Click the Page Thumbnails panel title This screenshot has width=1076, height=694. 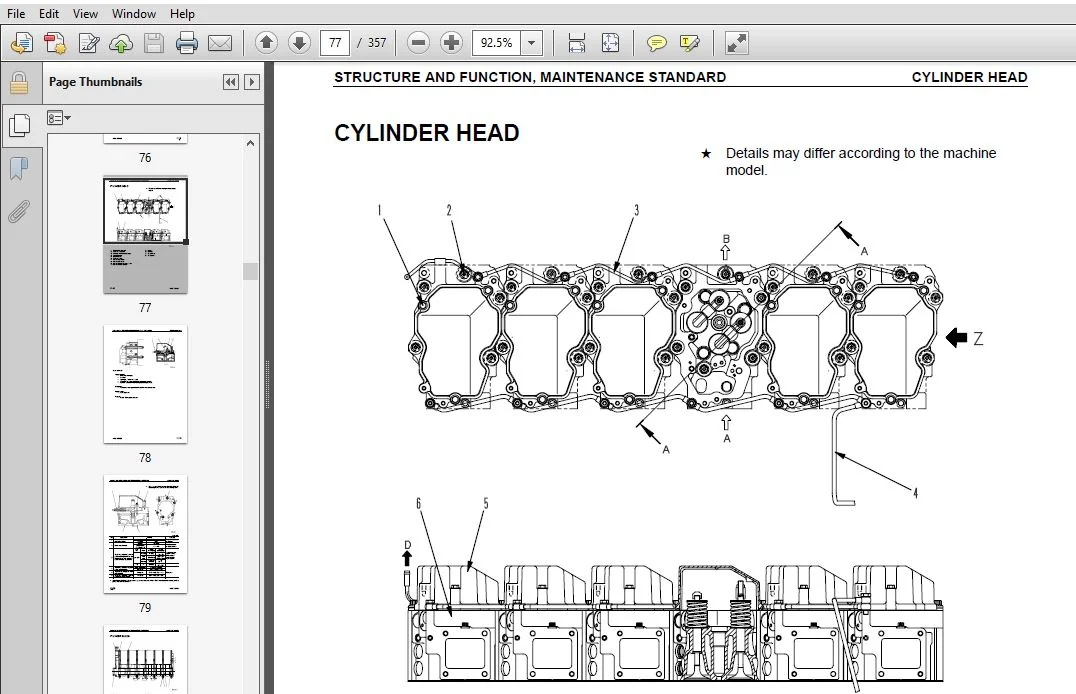(95, 82)
